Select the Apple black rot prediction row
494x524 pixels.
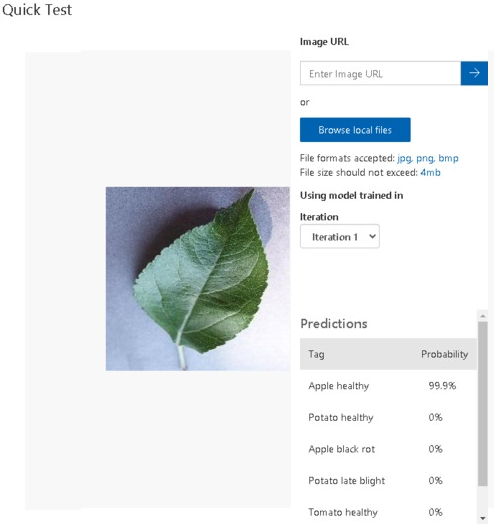[x=388, y=449]
